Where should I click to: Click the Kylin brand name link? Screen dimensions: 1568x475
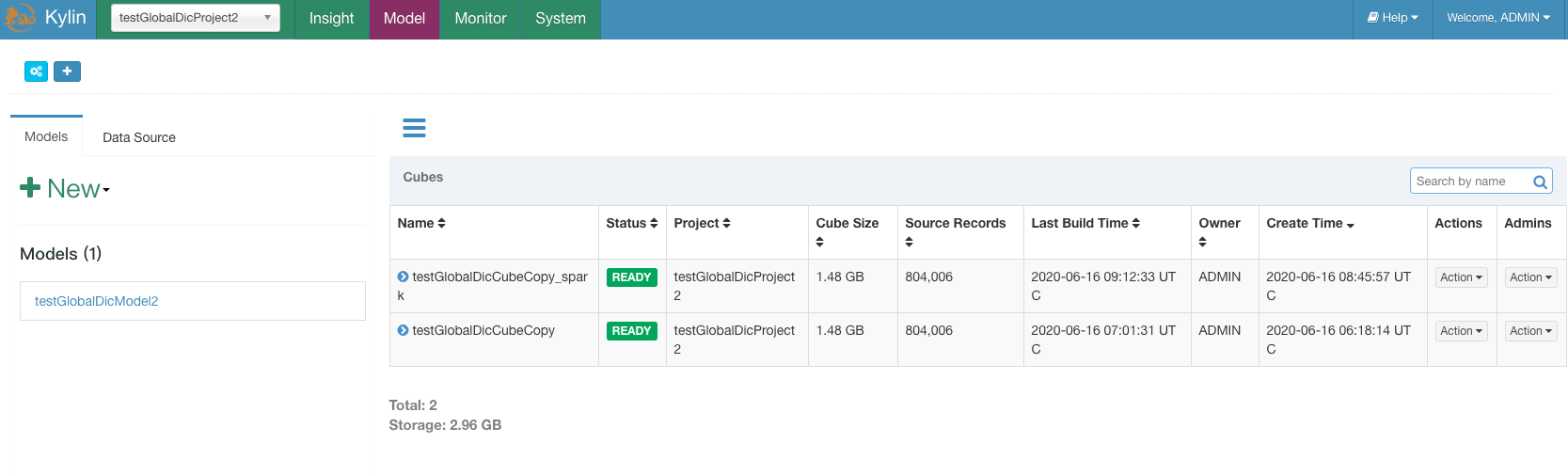[x=66, y=18]
